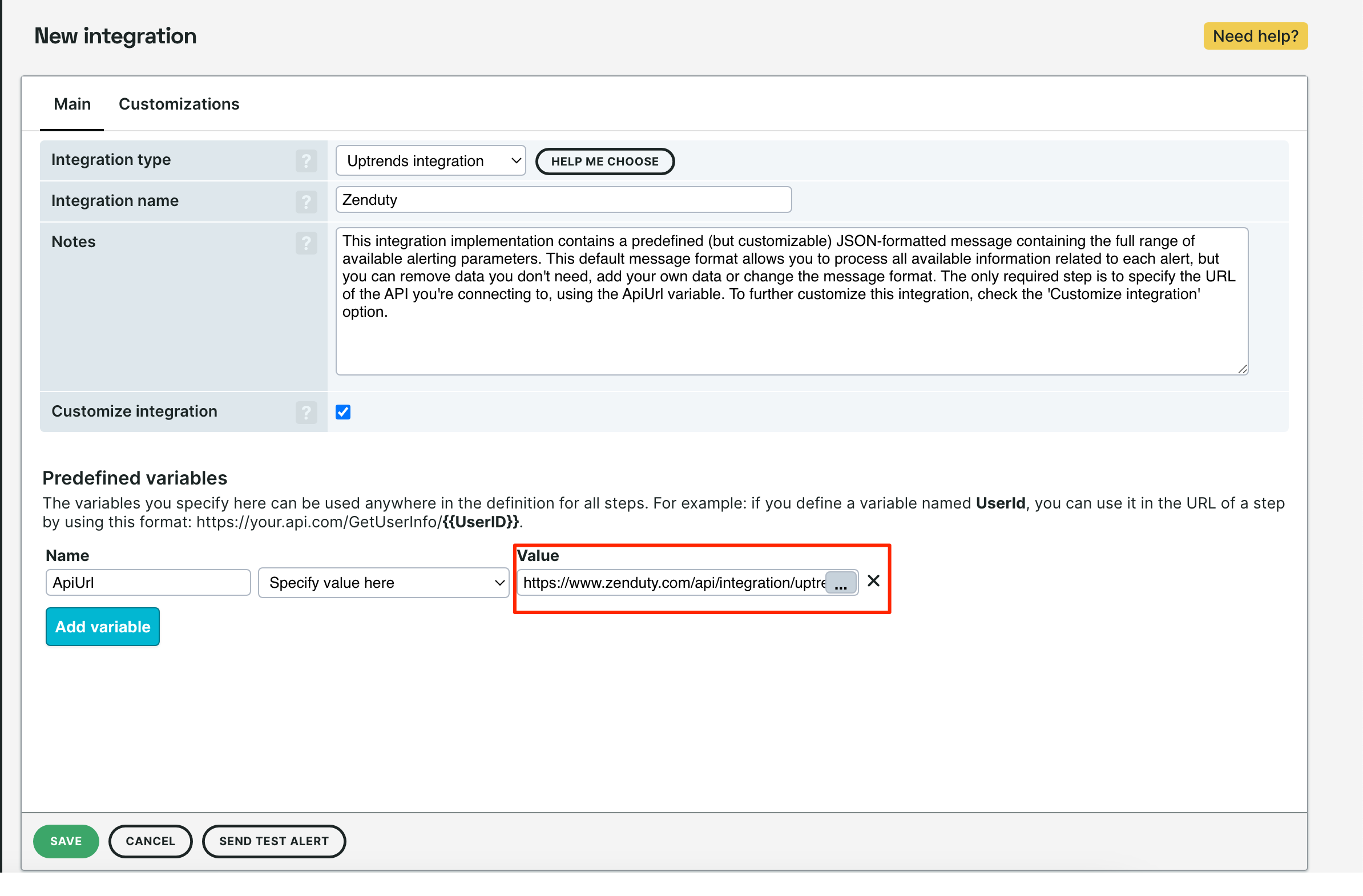Click the Add variable button

point(103,627)
